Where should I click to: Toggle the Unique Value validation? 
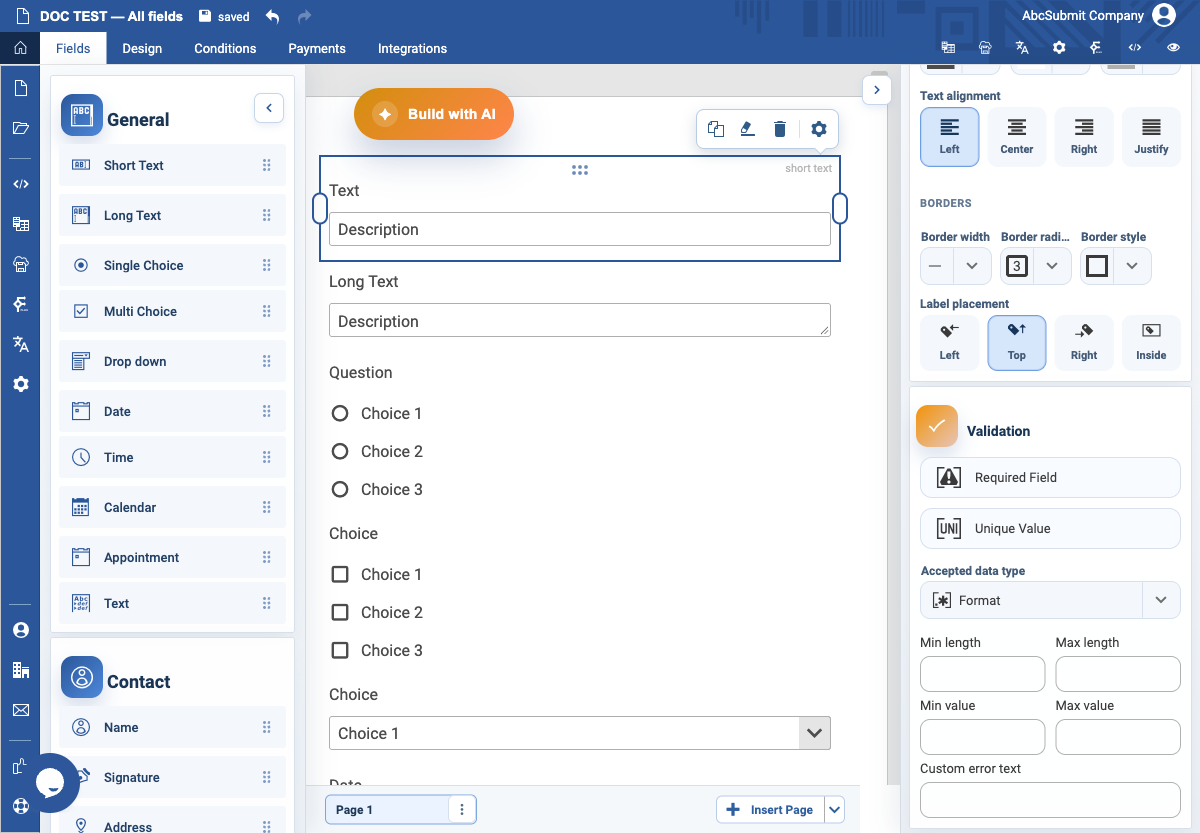point(1050,528)
